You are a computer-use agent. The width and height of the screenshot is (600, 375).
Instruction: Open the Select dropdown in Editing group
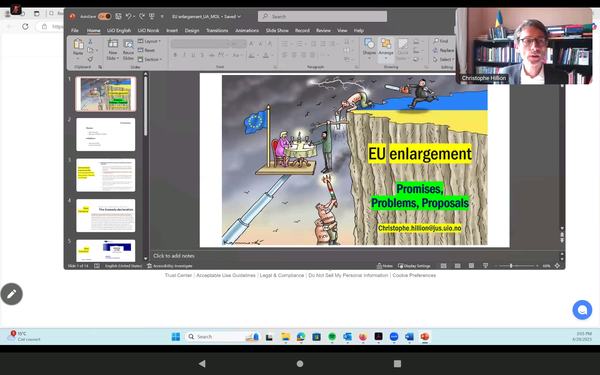pos(443,59)
